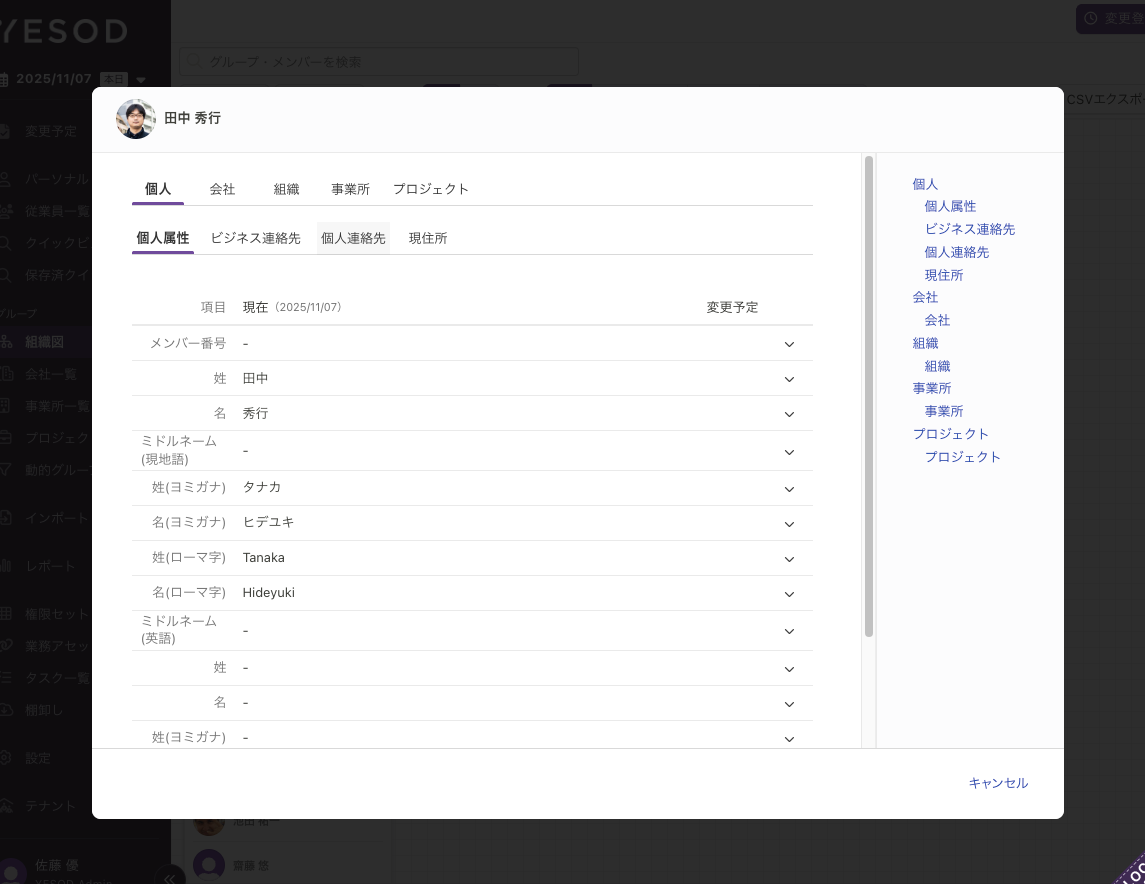Expand the メンバー番号 row chevron
This screenshot has width=1145, height=884.
(789, 344)
